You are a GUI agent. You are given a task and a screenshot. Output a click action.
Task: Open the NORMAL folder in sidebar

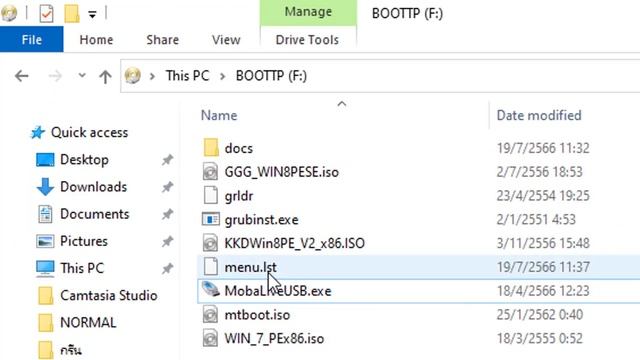(x=88, y=322)
